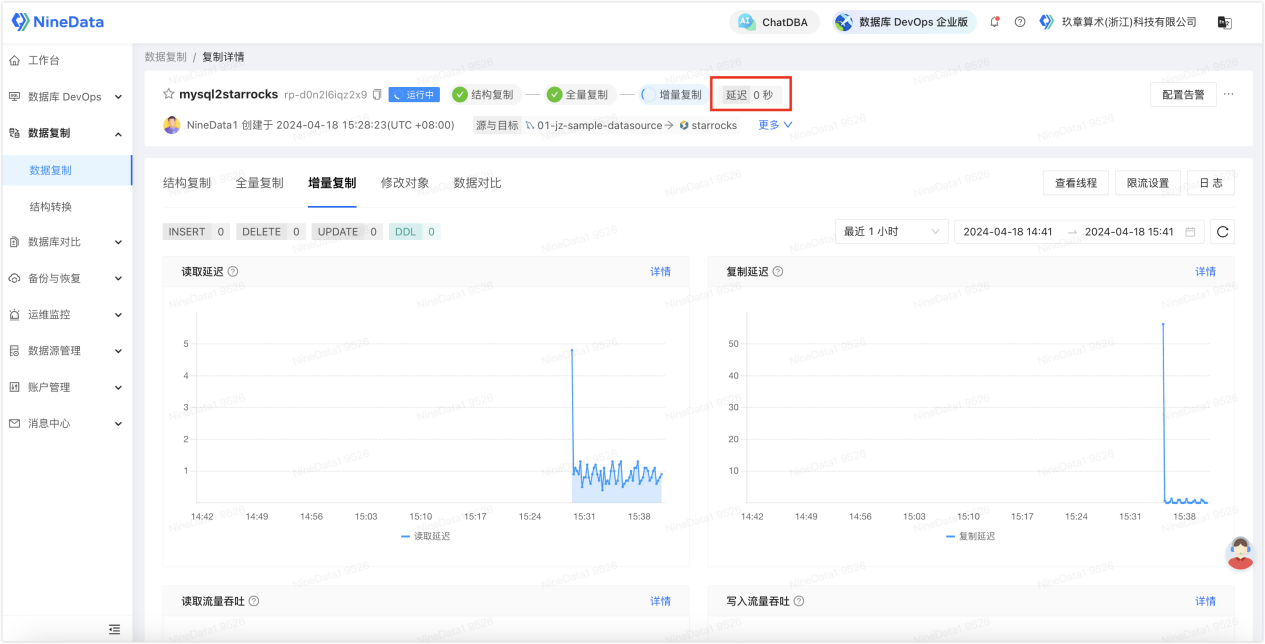Click the refresh charts icon
The image size is (1265, 644).
(1222, 231)
